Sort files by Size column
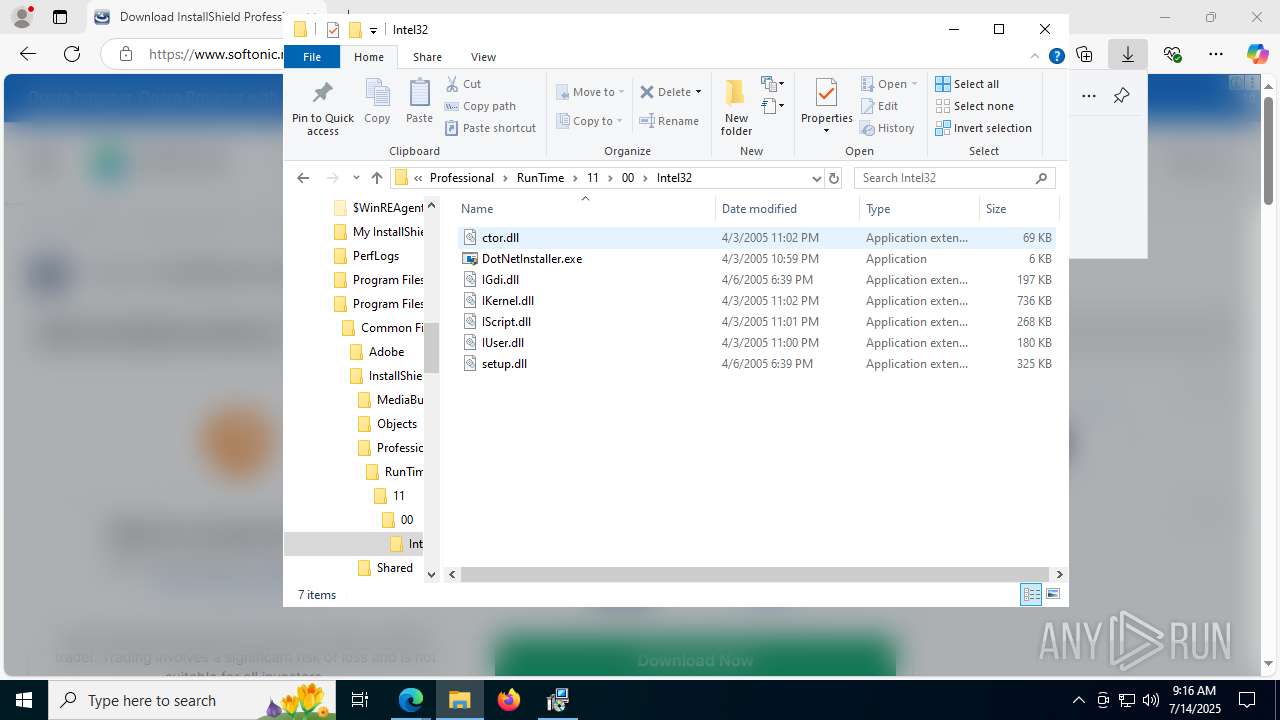 (x=1017, y=209)
